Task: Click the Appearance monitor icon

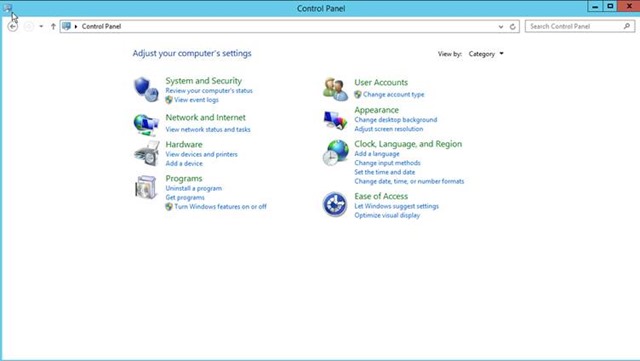Action: 335,120
